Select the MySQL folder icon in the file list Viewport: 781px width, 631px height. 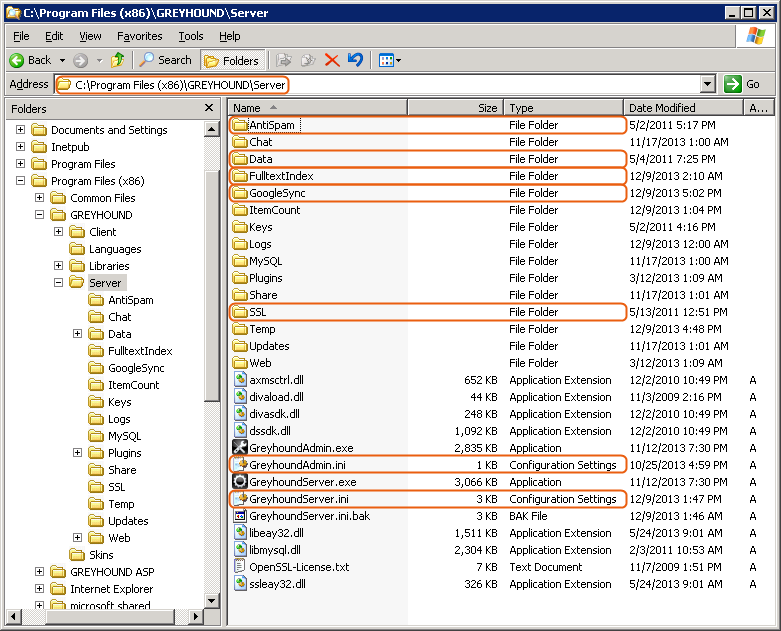(x=241, y=261)
